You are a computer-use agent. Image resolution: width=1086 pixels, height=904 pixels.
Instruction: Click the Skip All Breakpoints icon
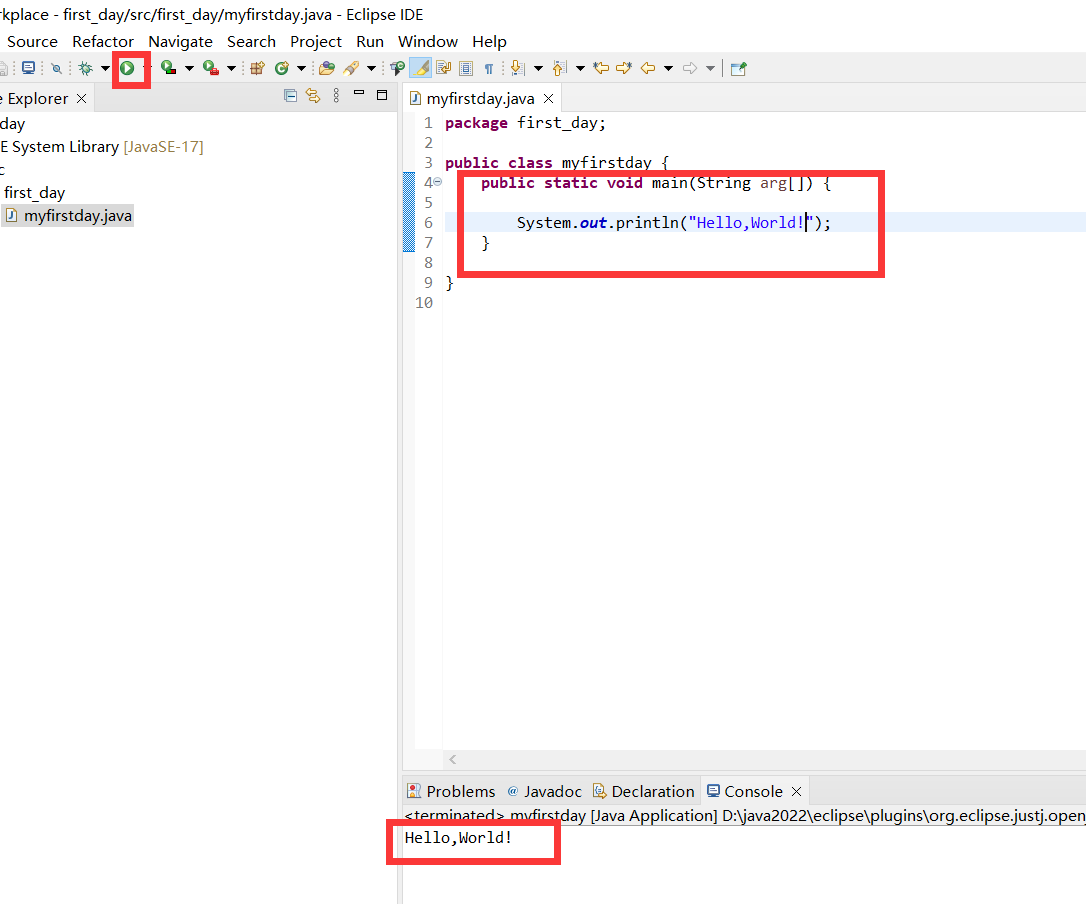pos(57,68)
